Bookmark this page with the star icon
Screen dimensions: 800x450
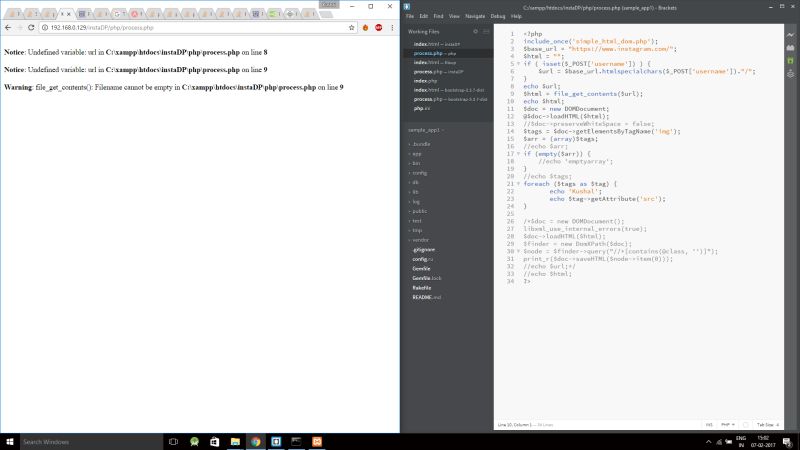352,28
